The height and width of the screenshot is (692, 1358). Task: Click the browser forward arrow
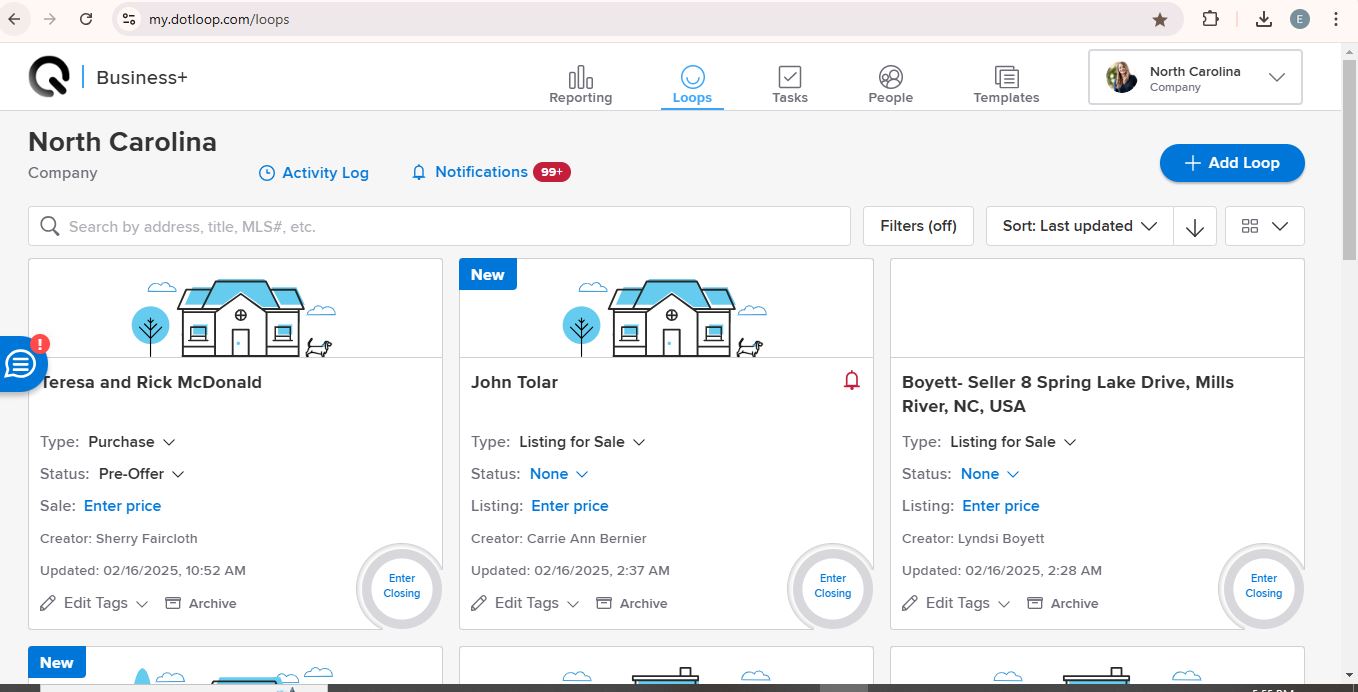click(x=50, y=19)
